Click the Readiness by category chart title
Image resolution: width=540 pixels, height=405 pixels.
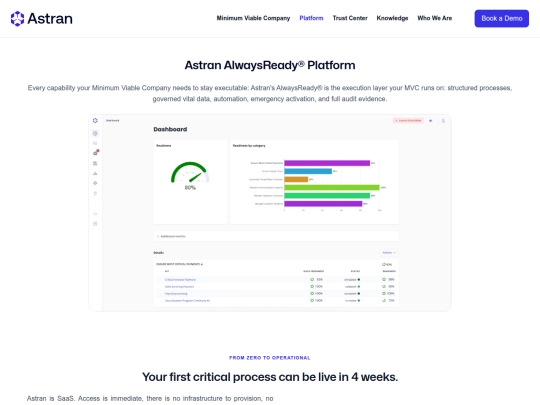(249, 146)
